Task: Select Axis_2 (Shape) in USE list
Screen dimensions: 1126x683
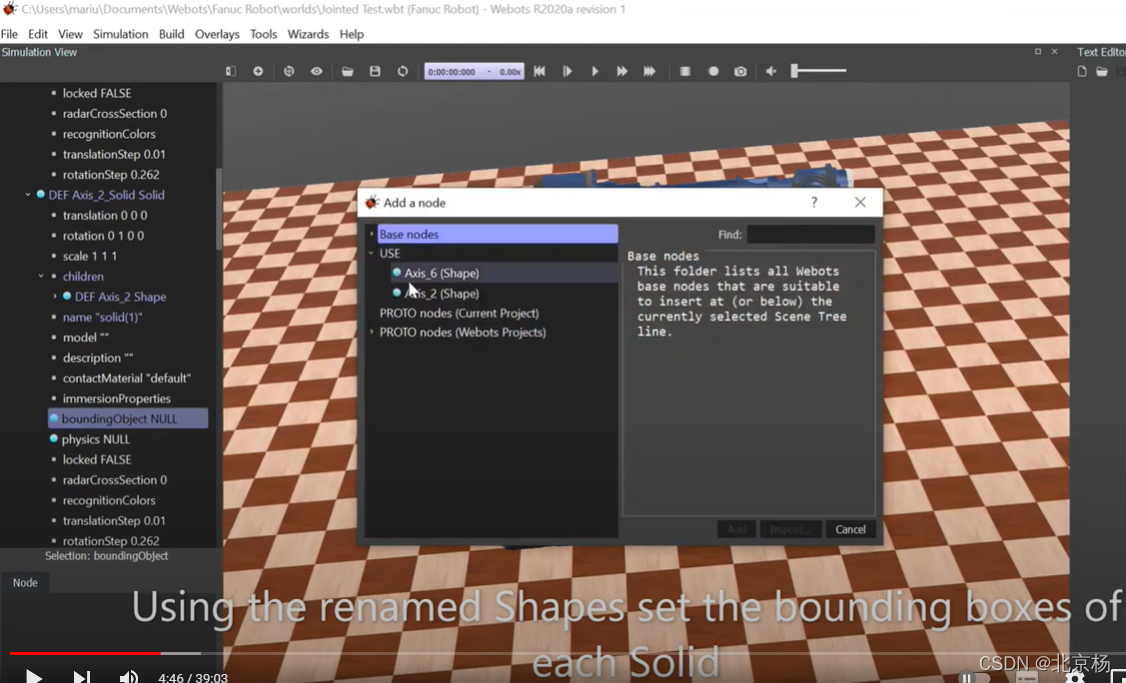Action: click(x=442, y=293)
